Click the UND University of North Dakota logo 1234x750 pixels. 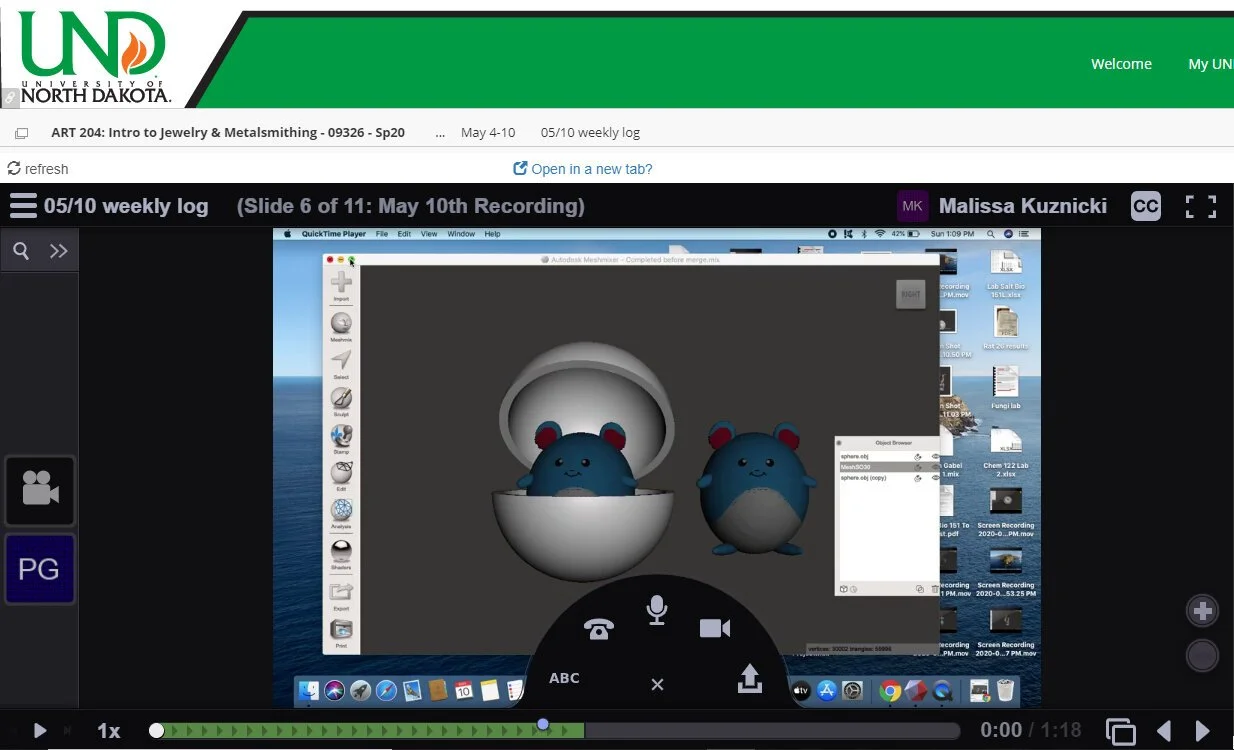(x=96, y=59)
